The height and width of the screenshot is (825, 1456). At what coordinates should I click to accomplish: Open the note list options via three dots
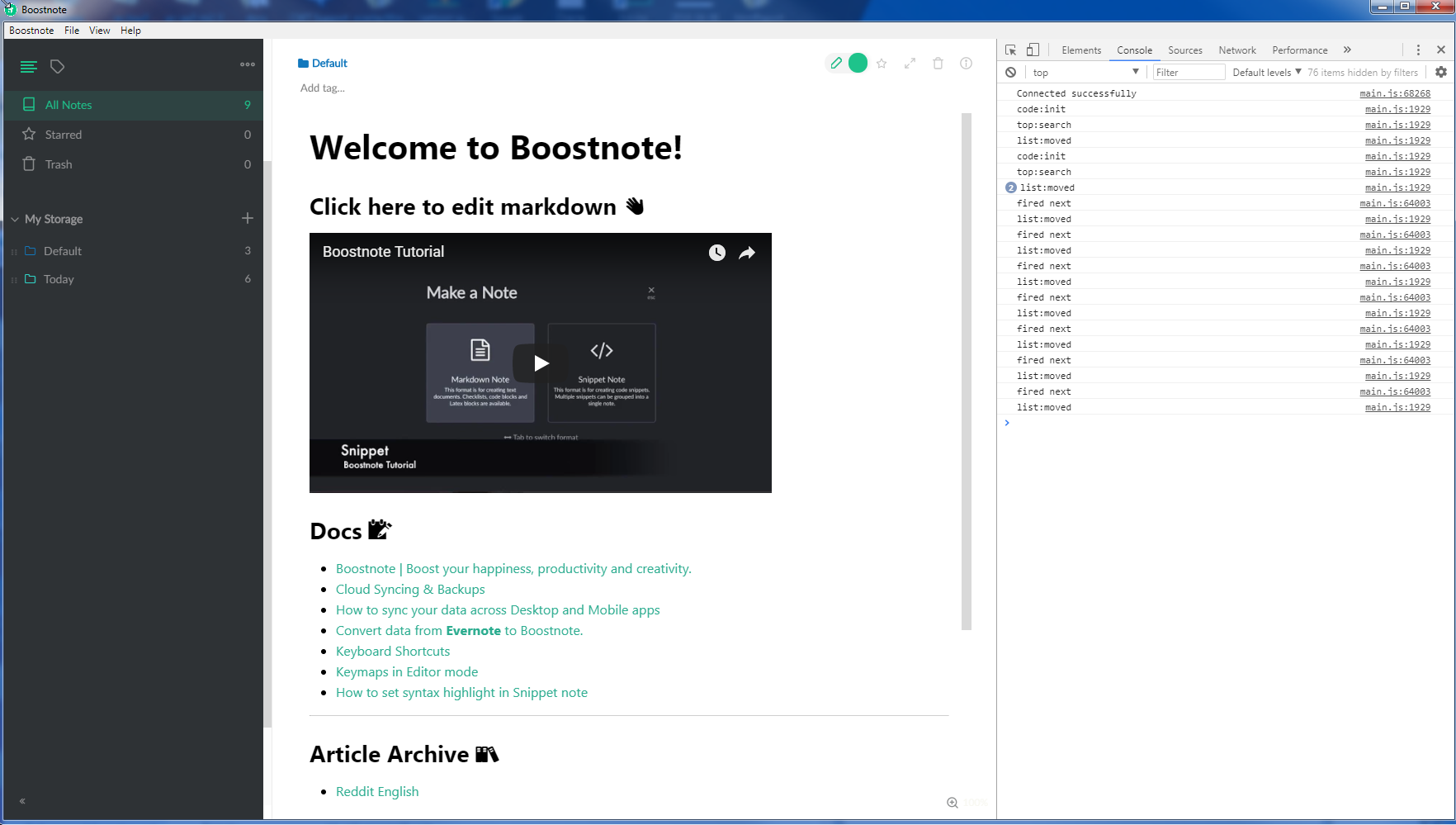click(247, 64)
